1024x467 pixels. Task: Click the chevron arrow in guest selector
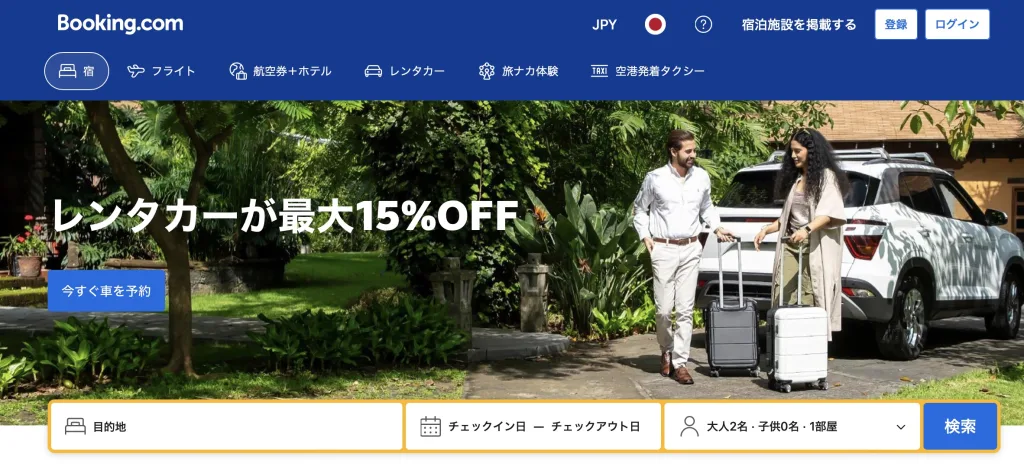tap(901, 427)
